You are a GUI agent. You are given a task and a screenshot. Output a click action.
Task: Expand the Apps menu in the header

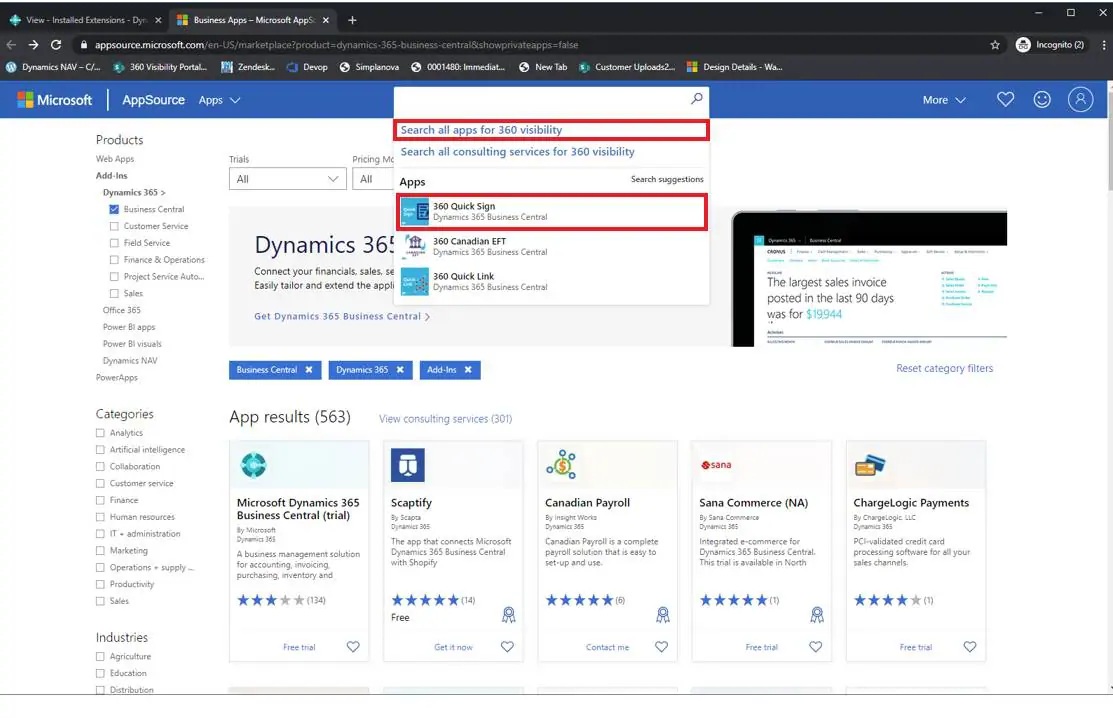tap(219, 100)
